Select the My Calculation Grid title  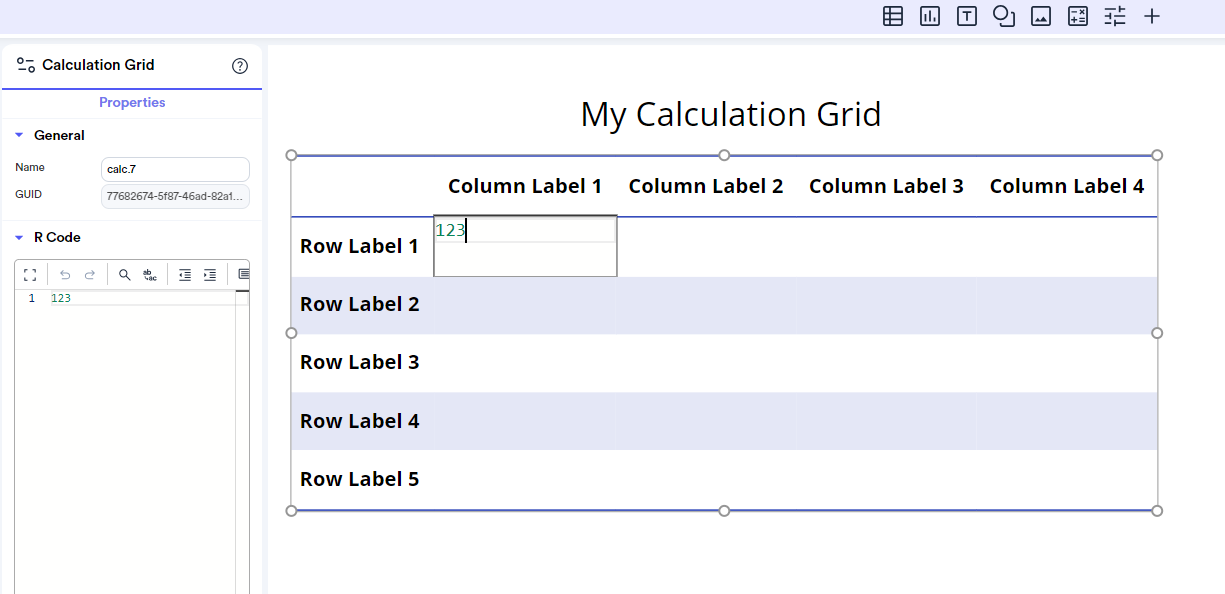coord(731,114)
